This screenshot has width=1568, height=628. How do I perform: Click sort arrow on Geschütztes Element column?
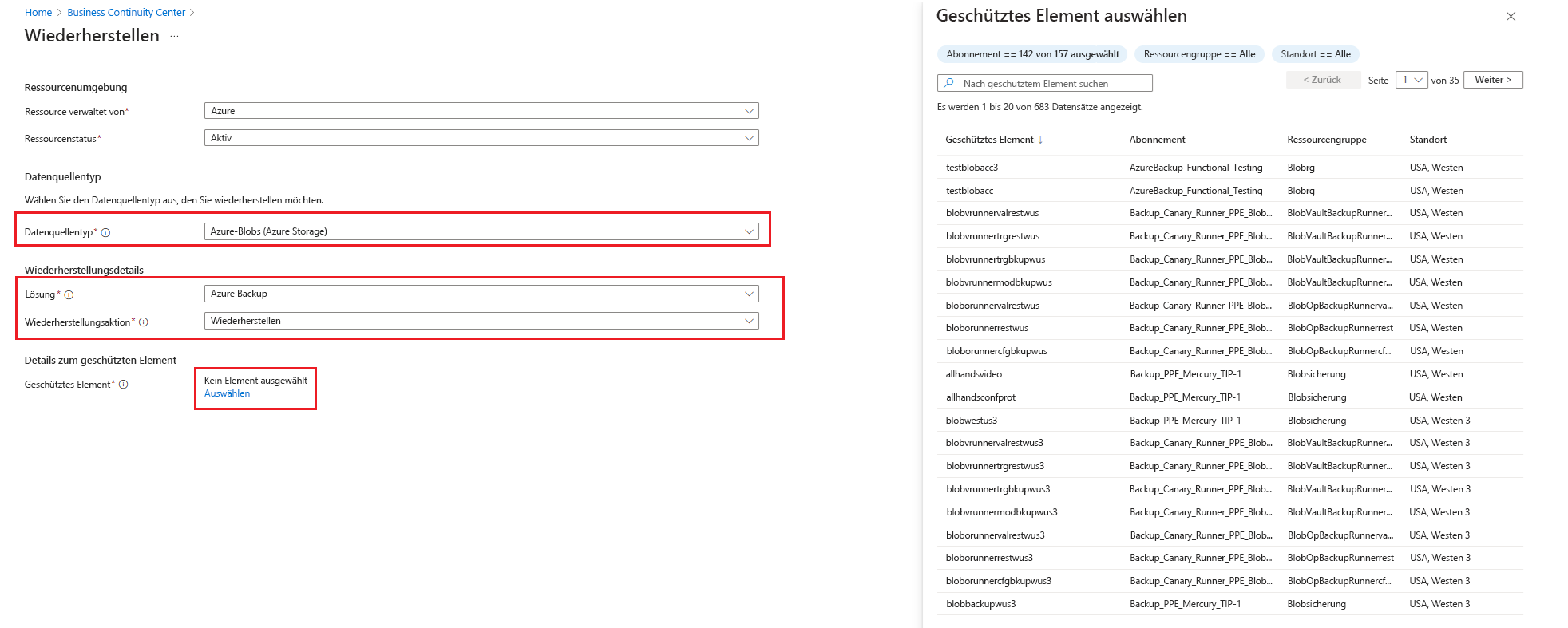point(1040,140)
